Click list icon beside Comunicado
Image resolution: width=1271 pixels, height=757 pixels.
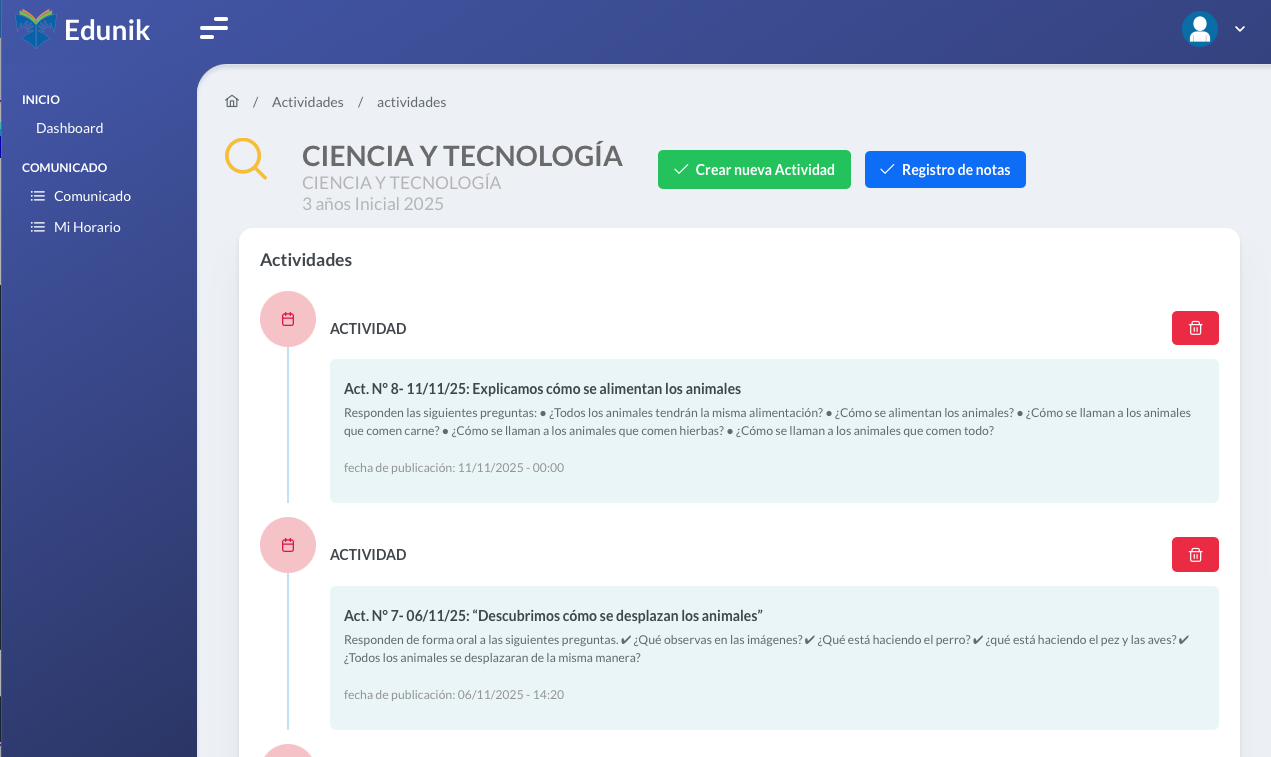coord(38,196)
